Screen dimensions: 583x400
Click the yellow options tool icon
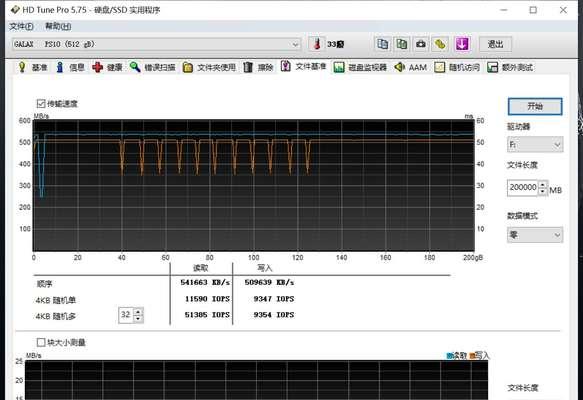click(x=440, y=44)
